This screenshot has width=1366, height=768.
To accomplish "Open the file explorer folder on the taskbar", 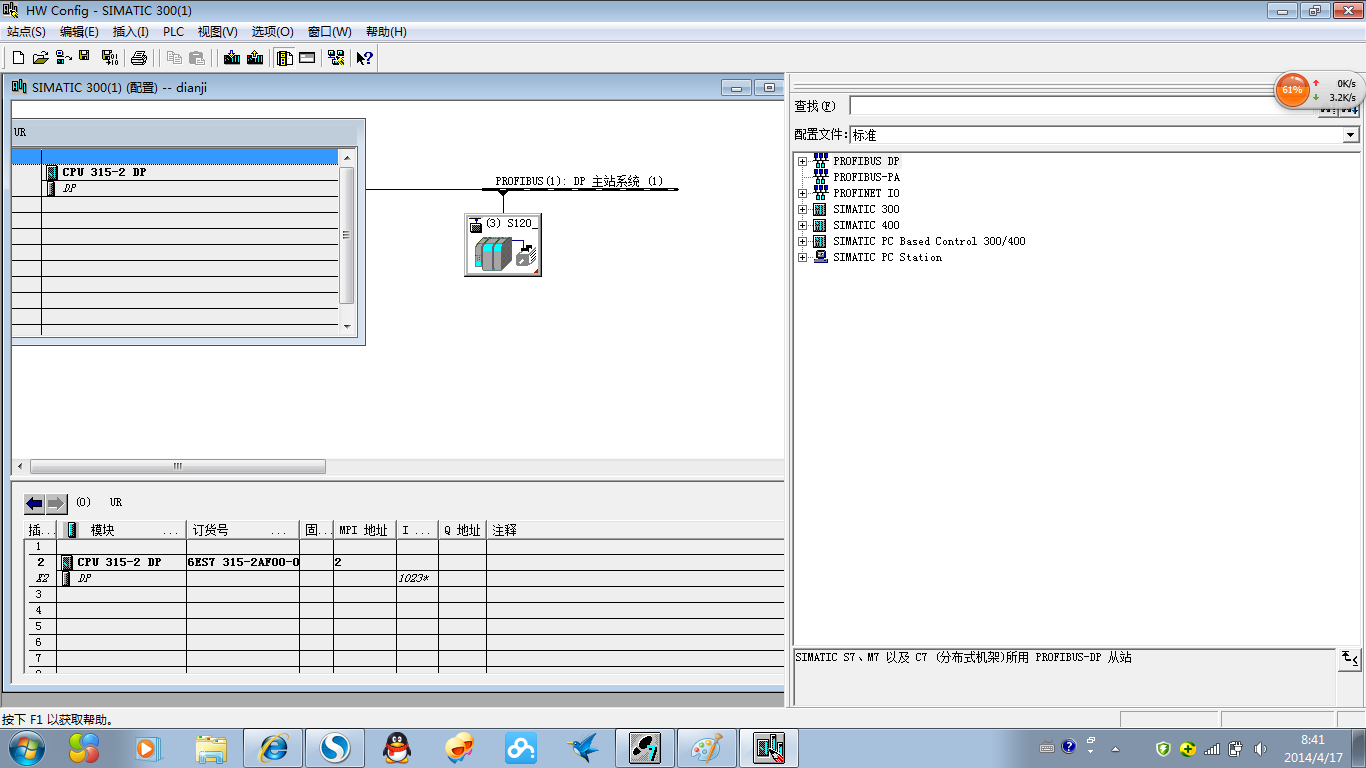I will 211,747.
